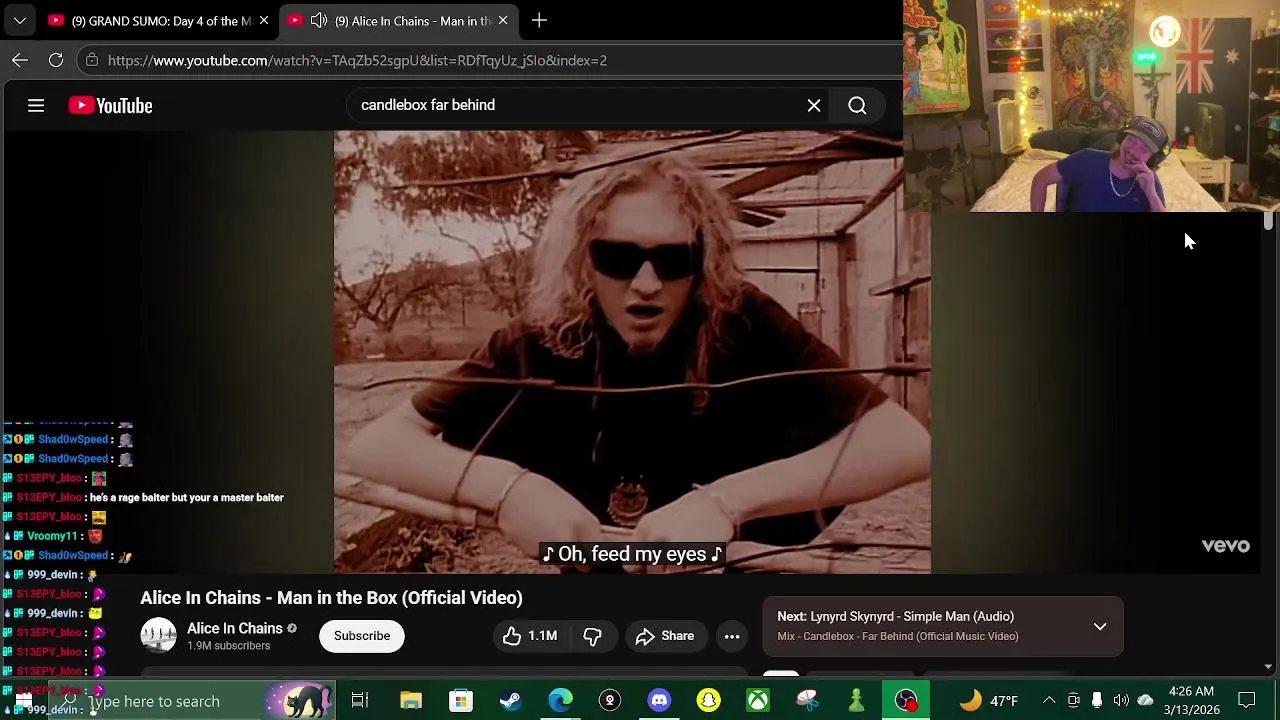
Task: Open the tab search dropdown
Action: pyautogui.click(x=19, y=20)
